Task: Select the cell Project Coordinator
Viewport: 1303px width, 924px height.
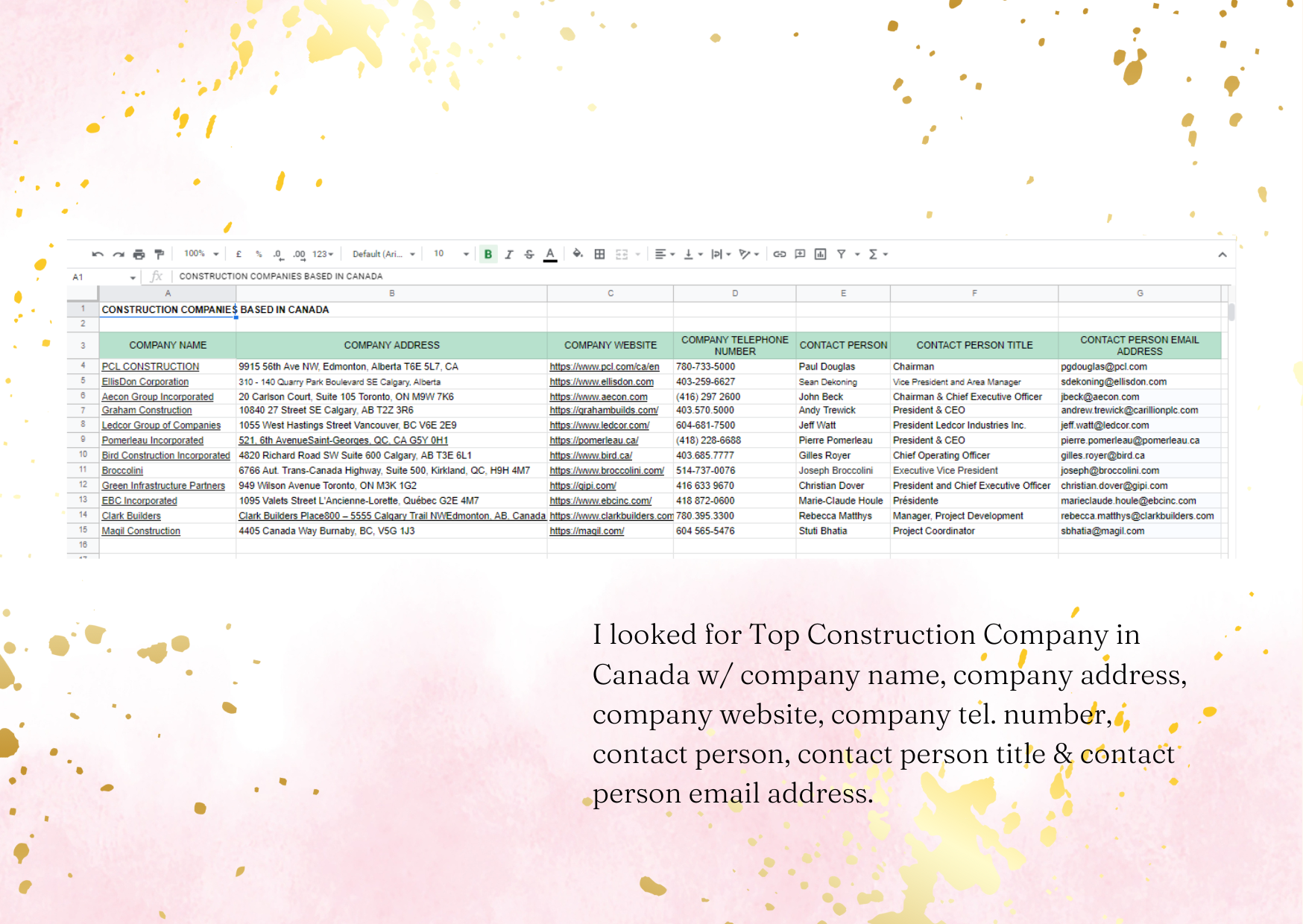Action: [x=974, y=531]
